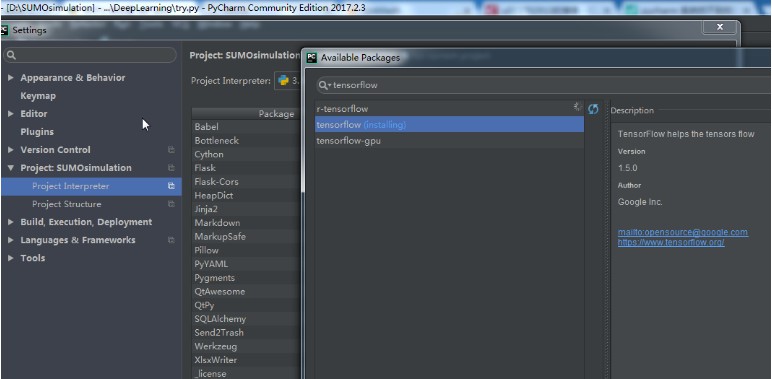Select the SQLAlchemy package row
The height and width of the screenshot is (379, 772).
coord(247,319)
